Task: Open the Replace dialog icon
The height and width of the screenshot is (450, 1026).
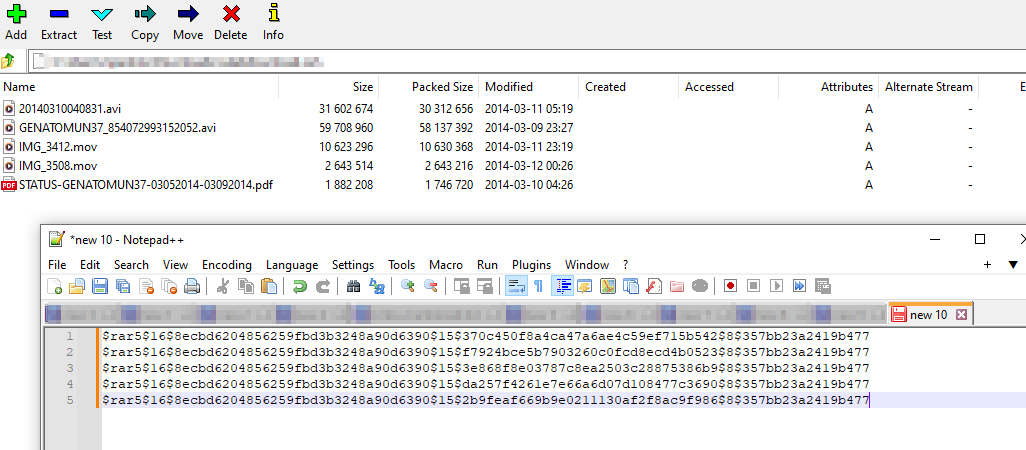Action: point(377,286)
